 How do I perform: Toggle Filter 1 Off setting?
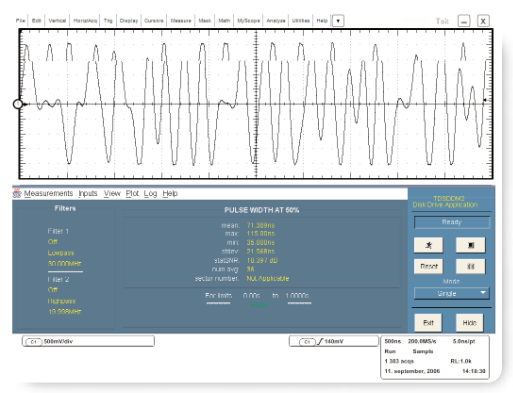point(52,242)
